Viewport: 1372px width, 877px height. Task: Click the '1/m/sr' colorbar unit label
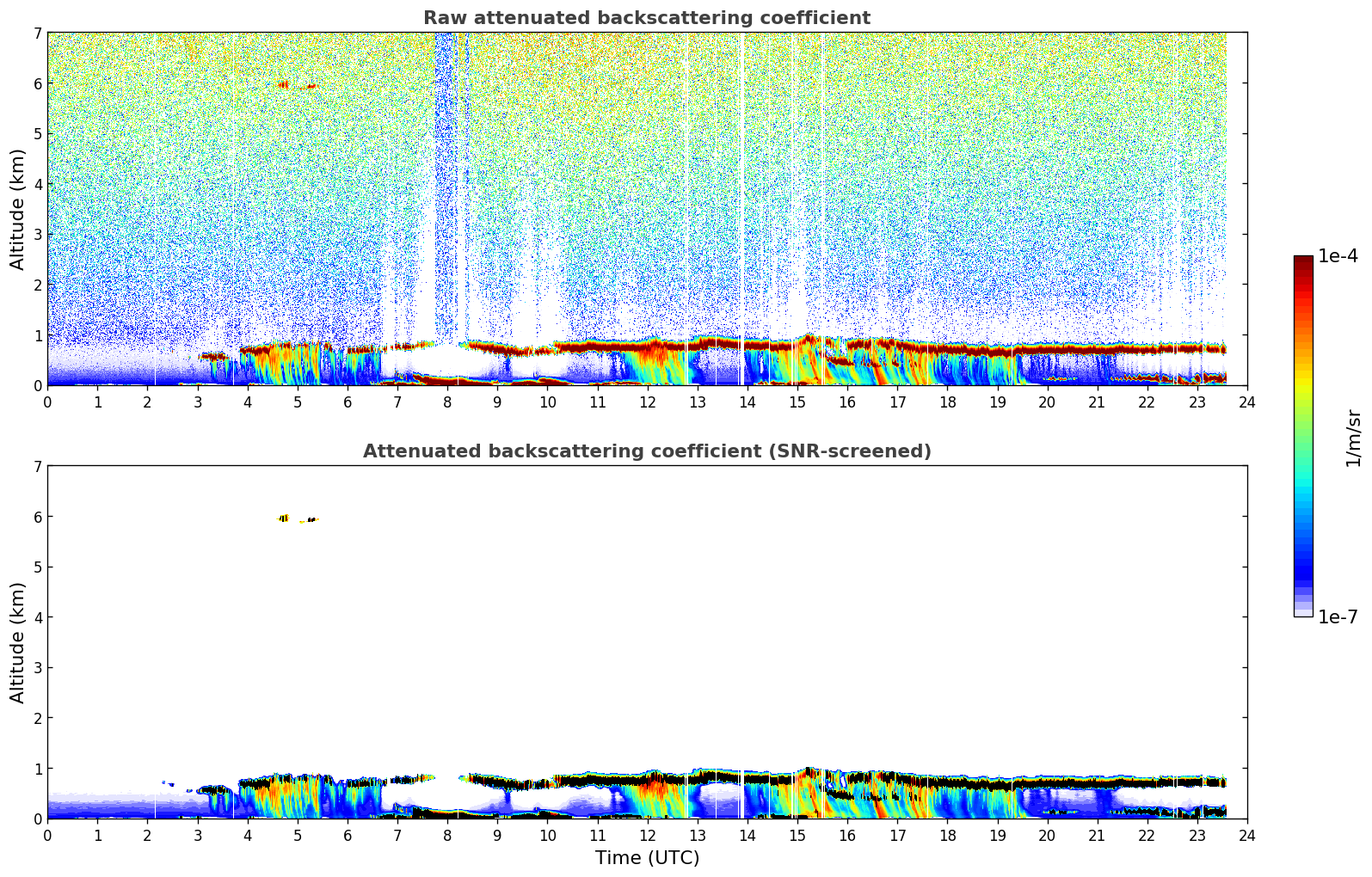click(1353, 438)
